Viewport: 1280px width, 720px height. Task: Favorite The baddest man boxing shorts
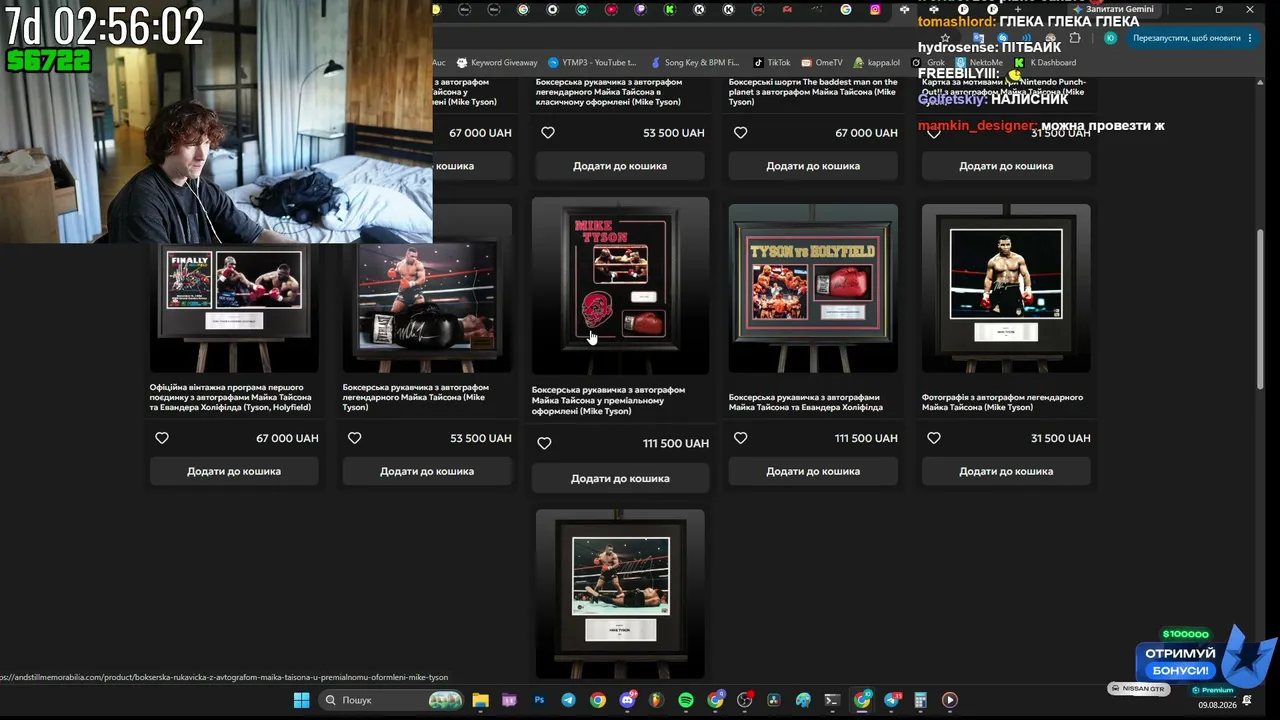click(740, 132)
